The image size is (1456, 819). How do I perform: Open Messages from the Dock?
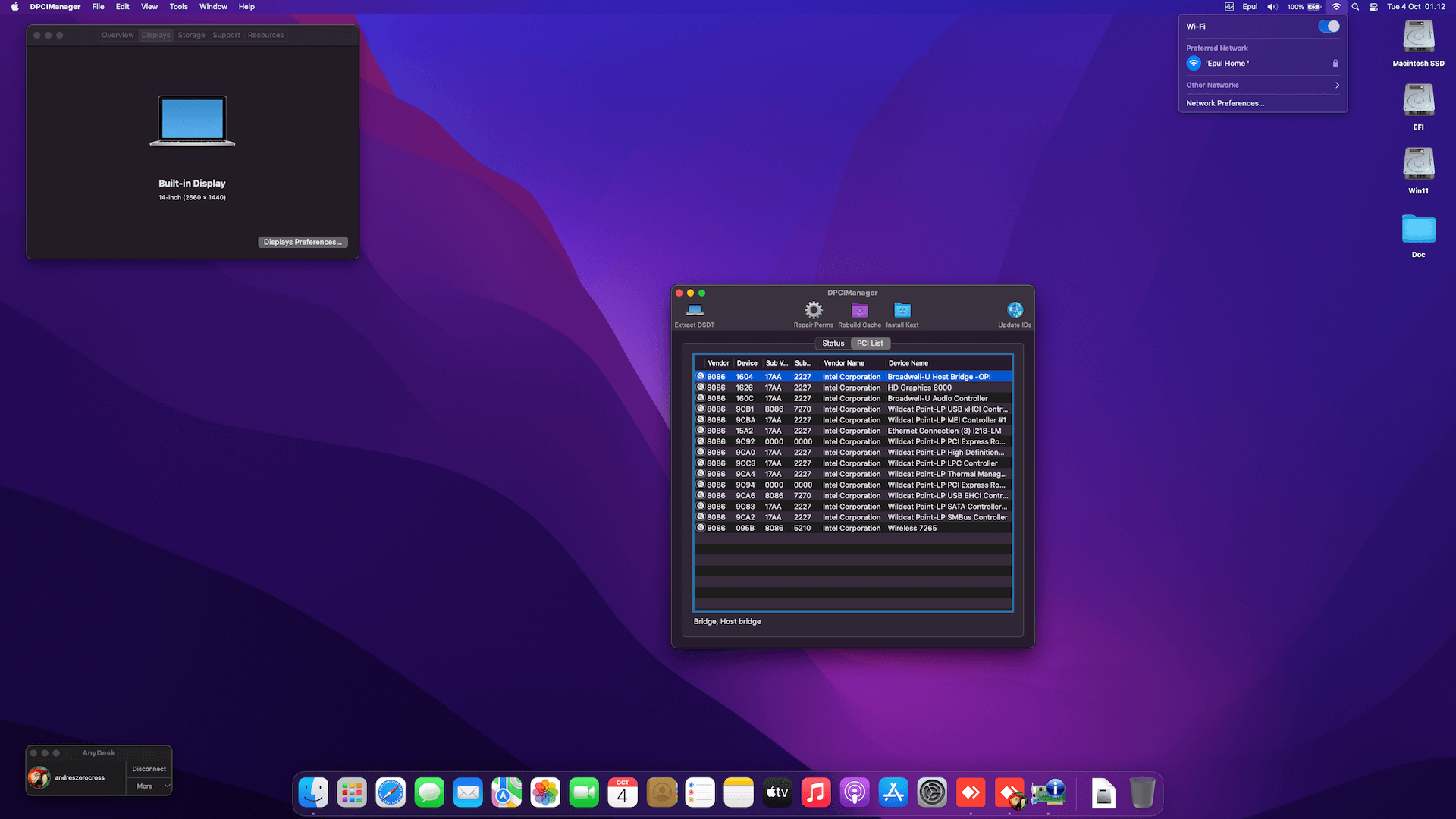pos(429,792)
